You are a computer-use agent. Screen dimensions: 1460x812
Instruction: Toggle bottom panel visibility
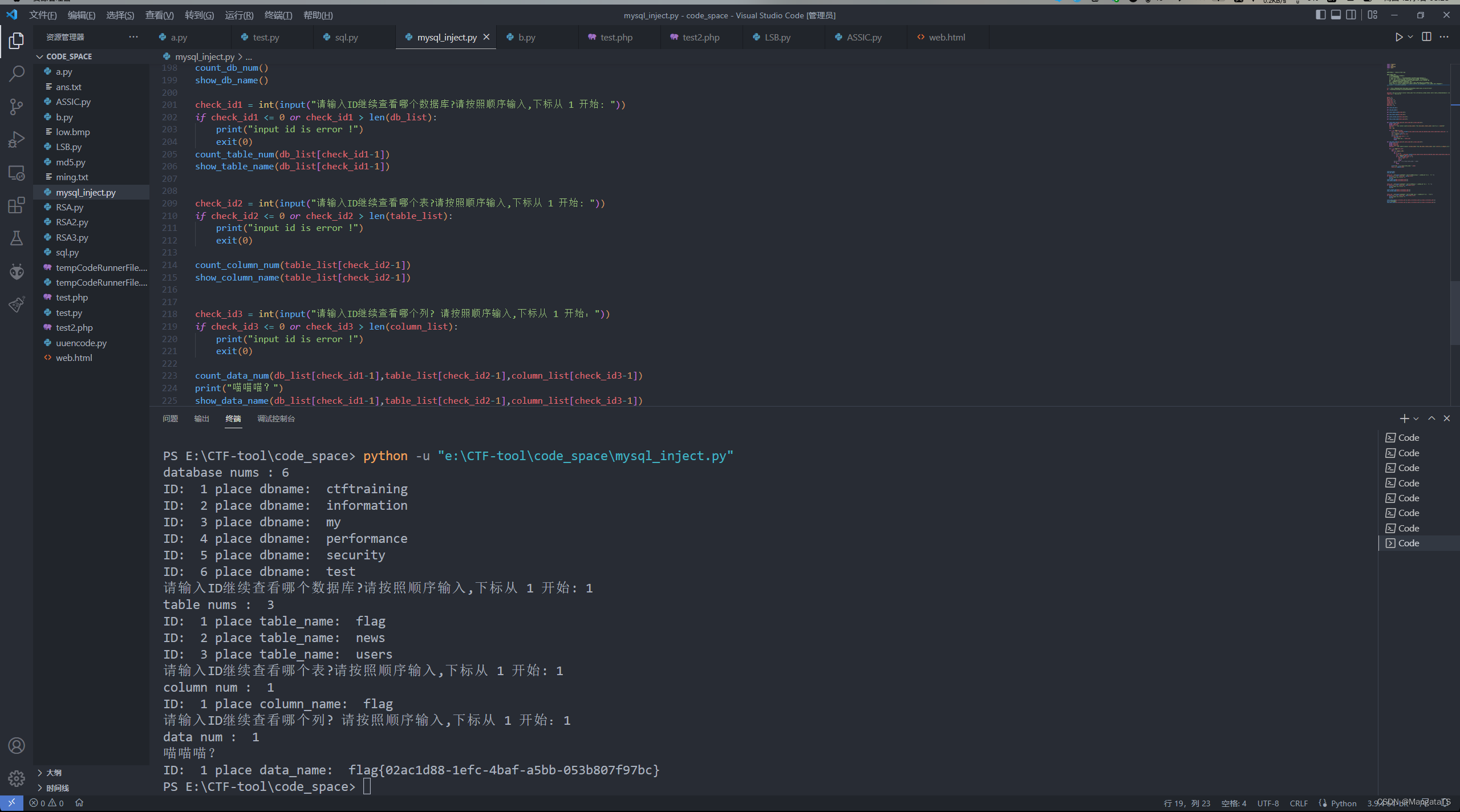tap(1336, 15)
